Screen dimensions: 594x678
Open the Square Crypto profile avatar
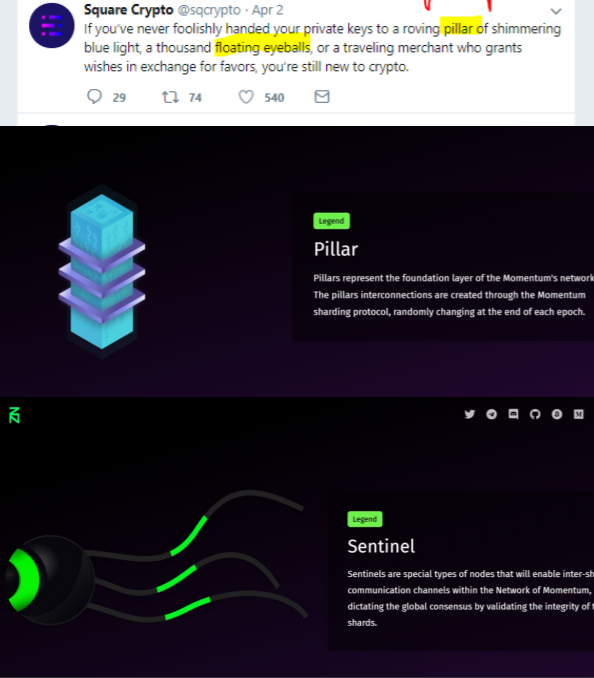[x=51, y=26]
